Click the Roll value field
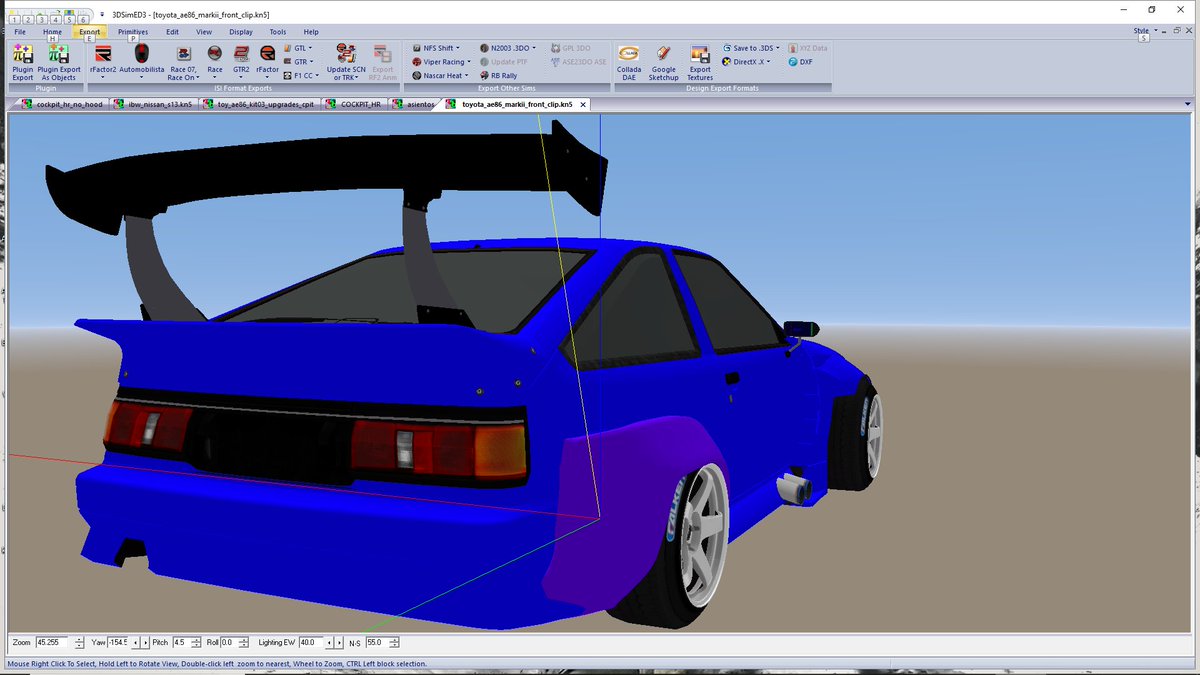Image resolution: width=1200 pixels, height=675 pixels. click(x=228, y=642)
